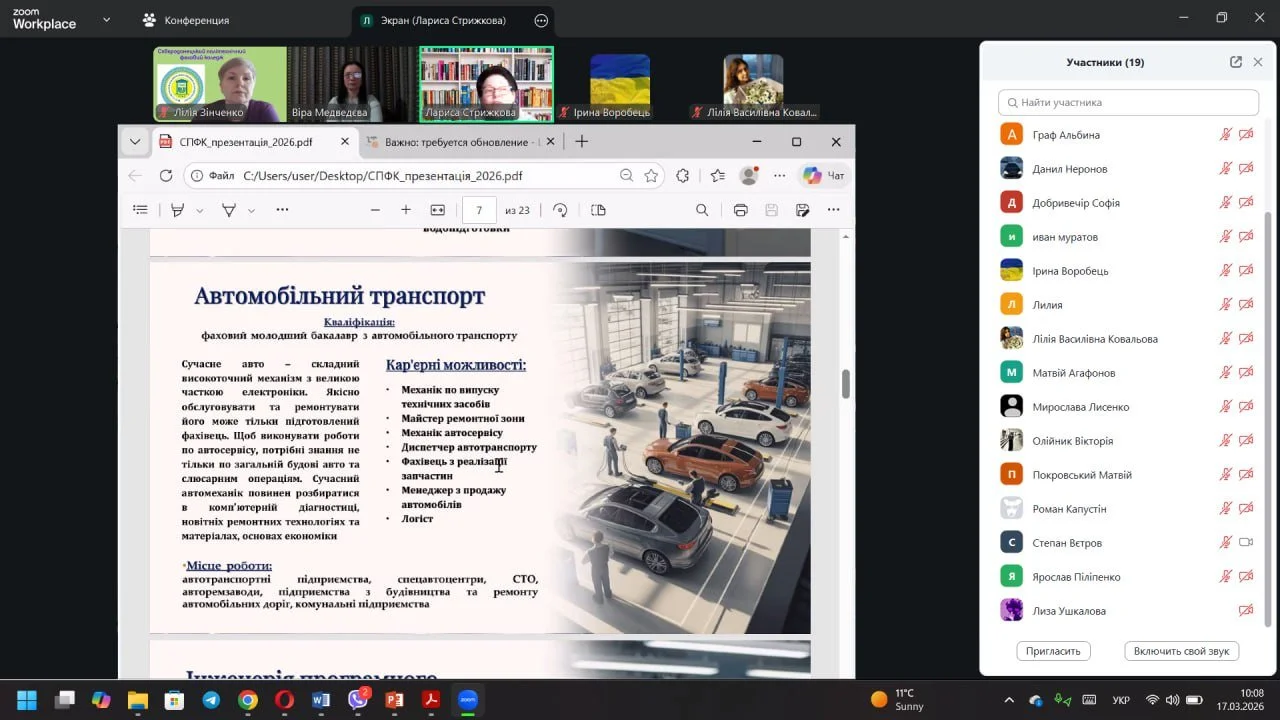Open zoom magnifier in address bar

626,176
